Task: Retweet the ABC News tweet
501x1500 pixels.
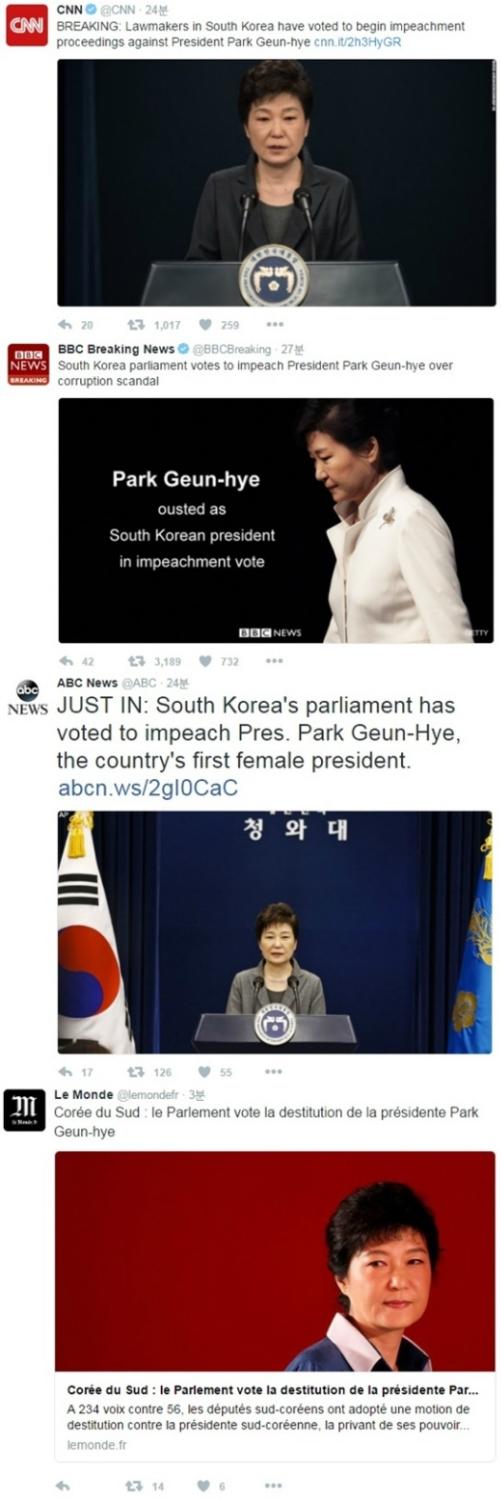Action: point(133,1072)
